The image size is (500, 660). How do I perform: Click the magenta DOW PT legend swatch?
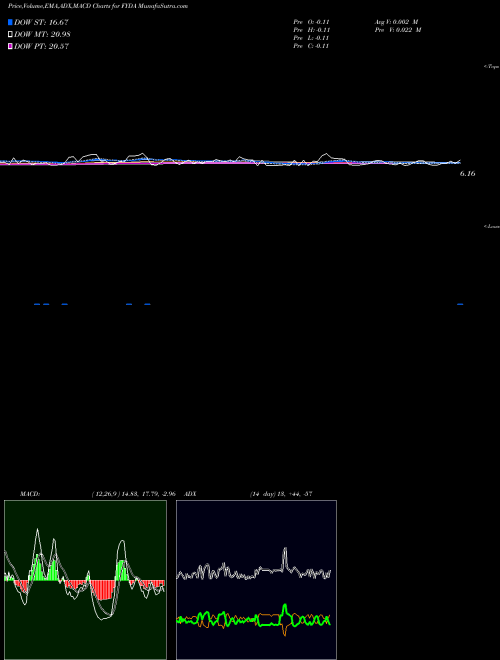point(10,46)
